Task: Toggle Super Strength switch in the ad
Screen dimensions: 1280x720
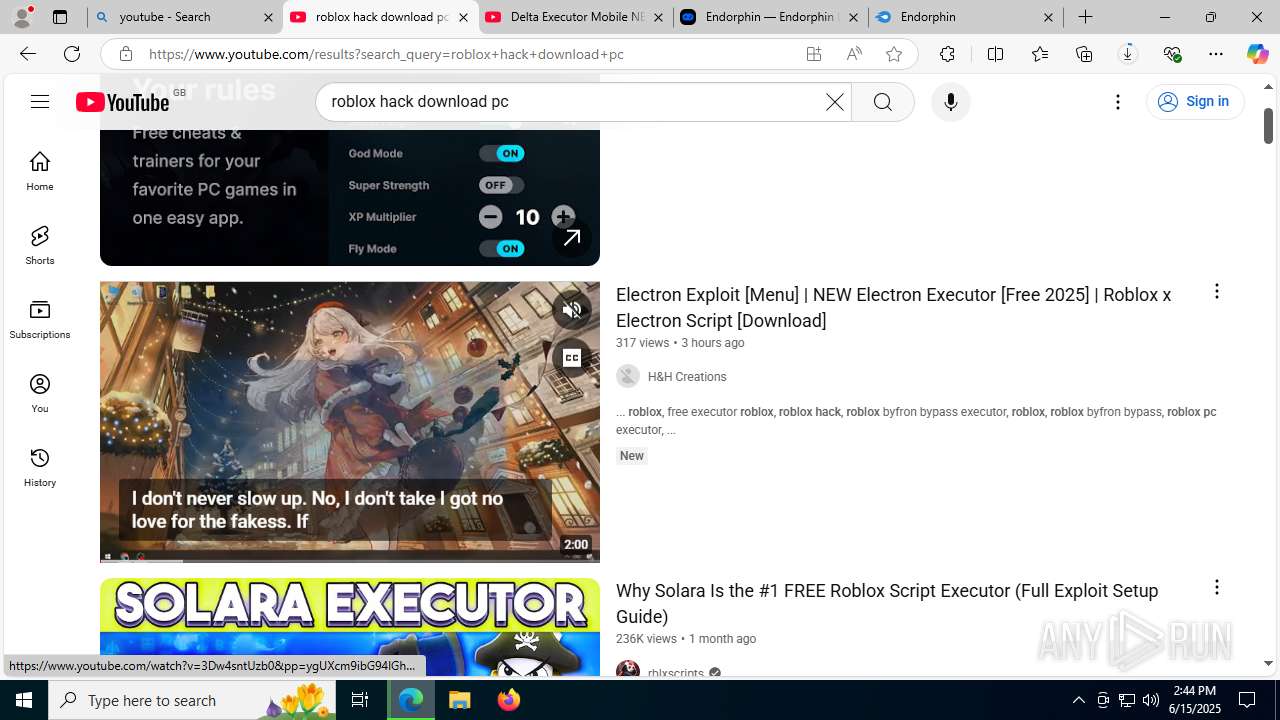Action: [x=502, y=185]
